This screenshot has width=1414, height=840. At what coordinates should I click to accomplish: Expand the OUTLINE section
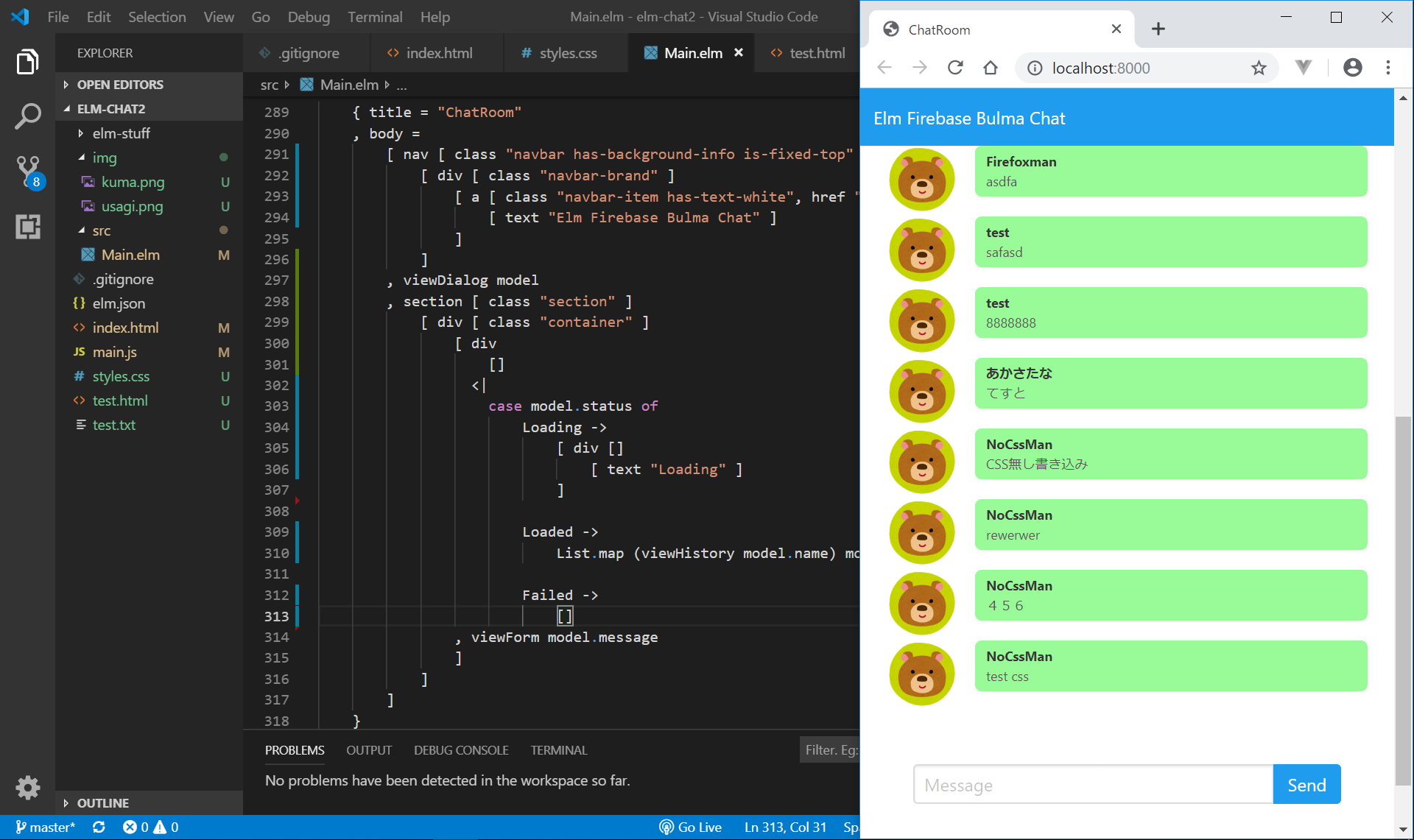click(x=149, y=803)
